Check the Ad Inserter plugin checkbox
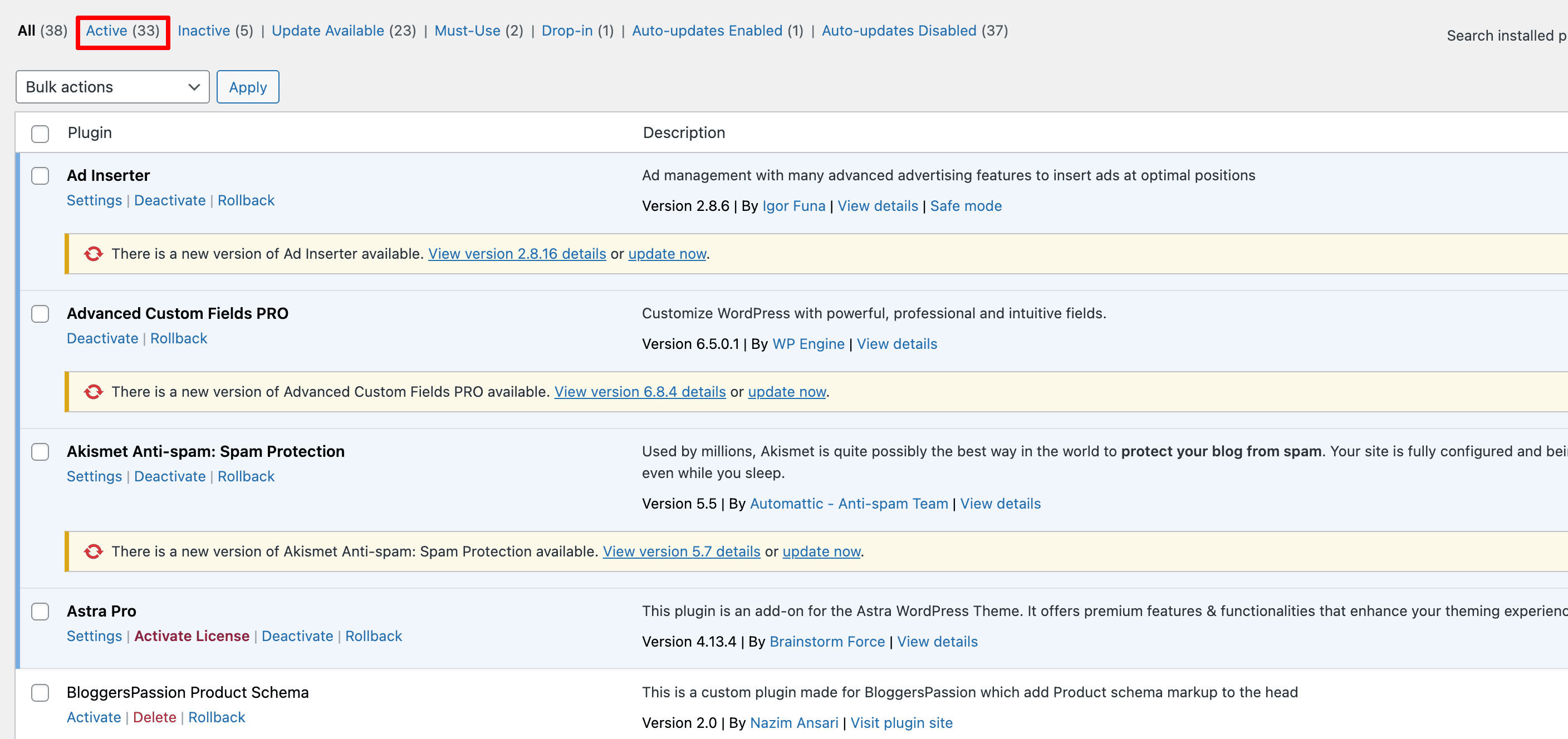The image size is (1568, 739). (x=40, y=176)
